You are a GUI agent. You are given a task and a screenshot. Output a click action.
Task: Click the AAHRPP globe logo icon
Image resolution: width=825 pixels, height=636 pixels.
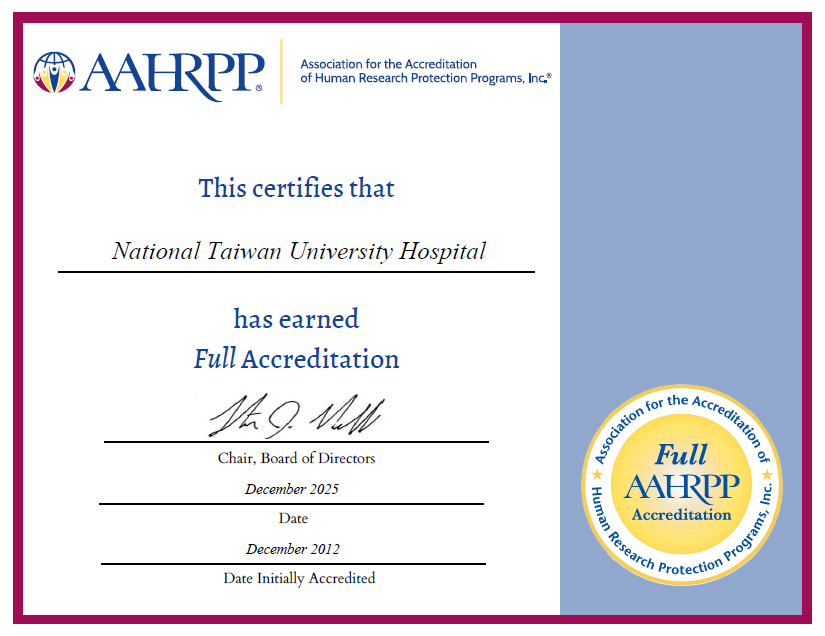click(x=55, y=72)
